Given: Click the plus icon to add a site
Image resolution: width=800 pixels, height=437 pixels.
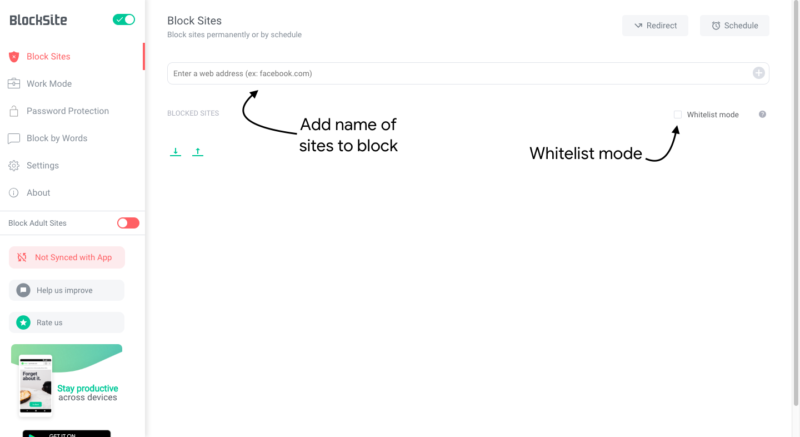Looking at the screenshot, I should [758, 73].
